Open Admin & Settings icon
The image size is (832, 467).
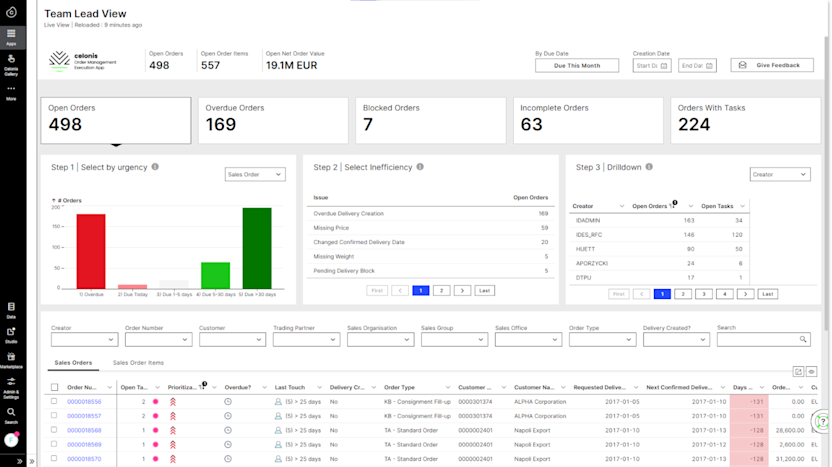coord(11,388)
